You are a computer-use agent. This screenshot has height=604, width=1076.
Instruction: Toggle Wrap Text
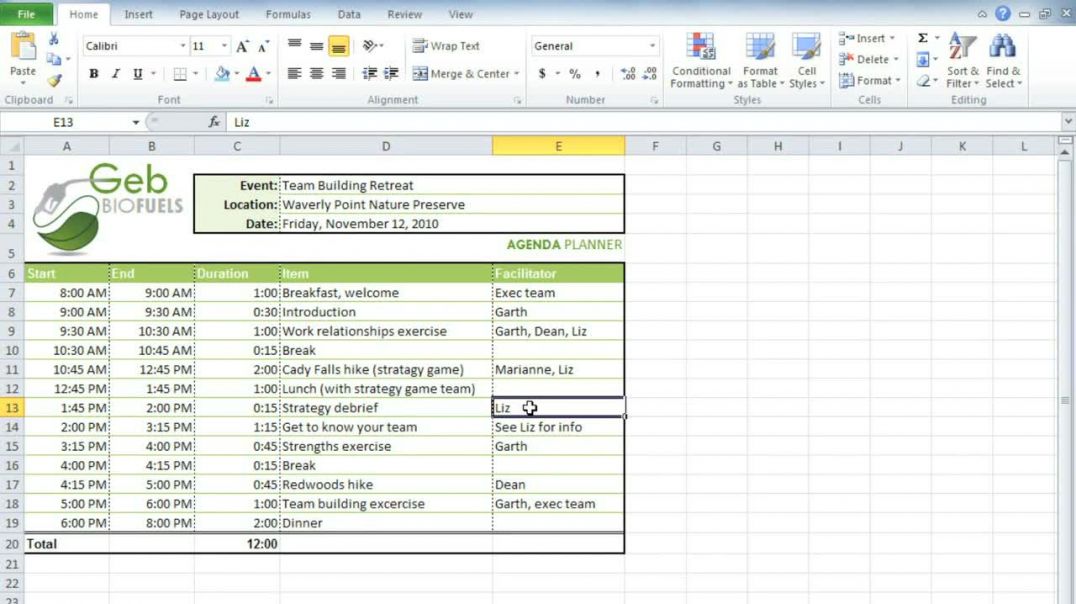click(446, 46)
